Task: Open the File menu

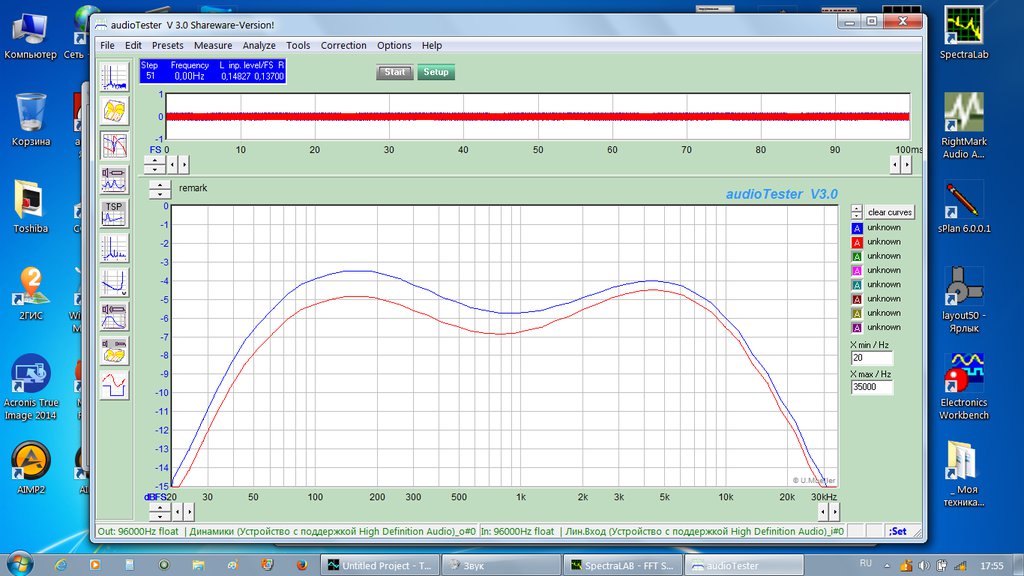Action: click(107, 45)
